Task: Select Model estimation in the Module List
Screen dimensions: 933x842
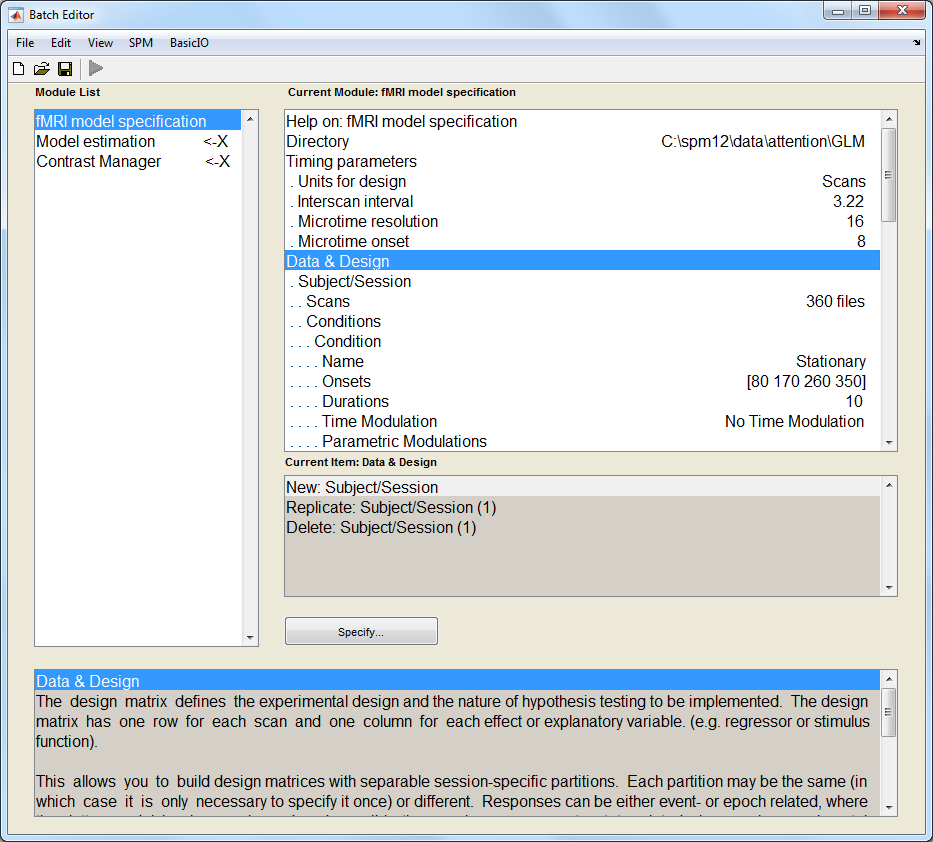Action: (96, 142)
